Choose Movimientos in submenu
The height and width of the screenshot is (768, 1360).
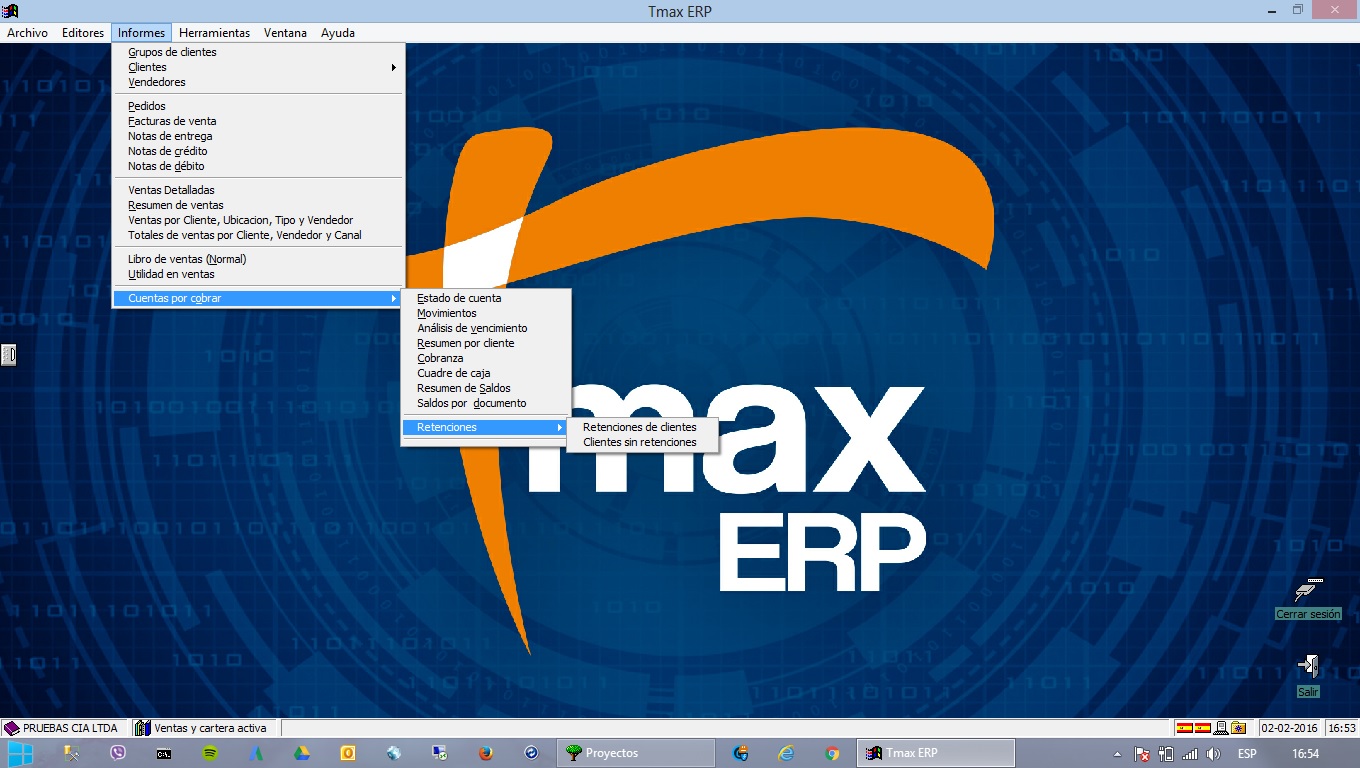pos(485,313)
